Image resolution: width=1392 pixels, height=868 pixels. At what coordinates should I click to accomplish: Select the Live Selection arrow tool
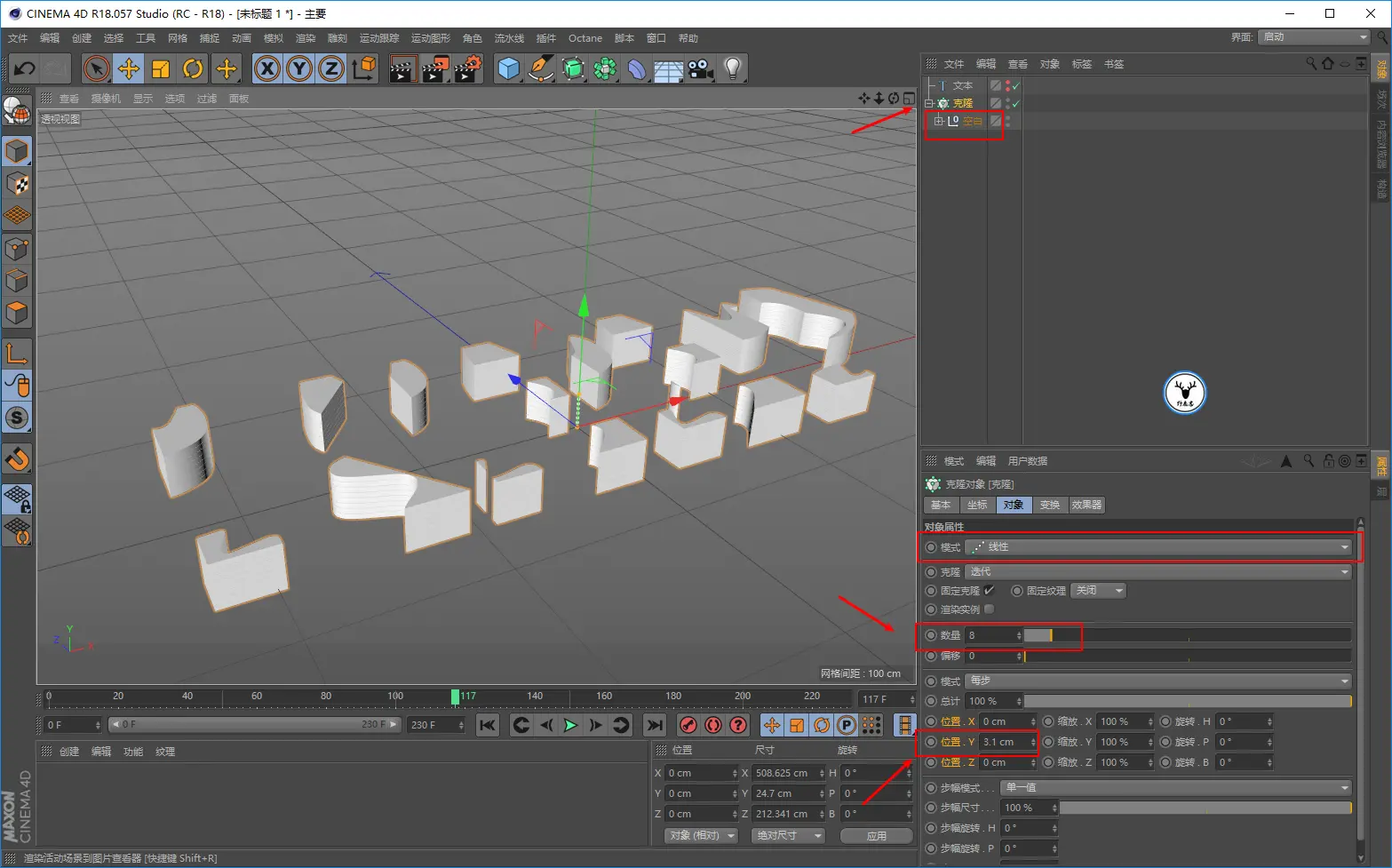97,68
